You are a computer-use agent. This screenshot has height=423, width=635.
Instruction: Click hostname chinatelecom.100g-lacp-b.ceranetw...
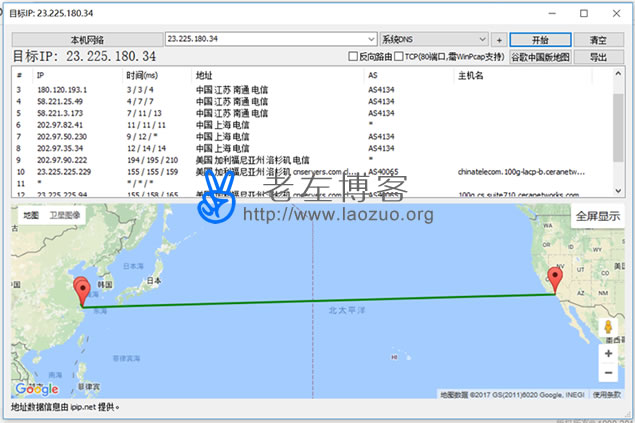[x=521, y=172]
